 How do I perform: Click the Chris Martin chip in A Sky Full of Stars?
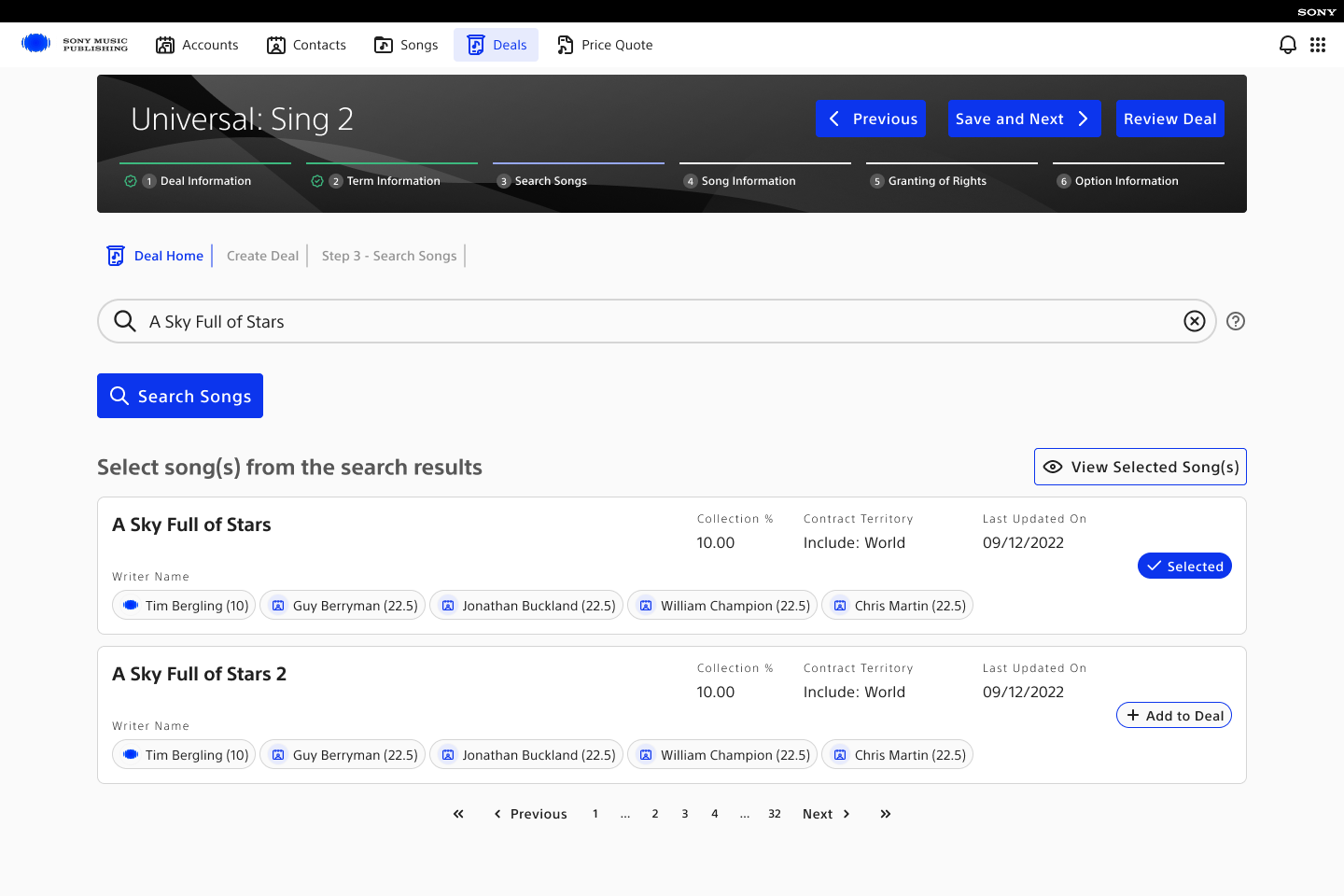[897, 606]
